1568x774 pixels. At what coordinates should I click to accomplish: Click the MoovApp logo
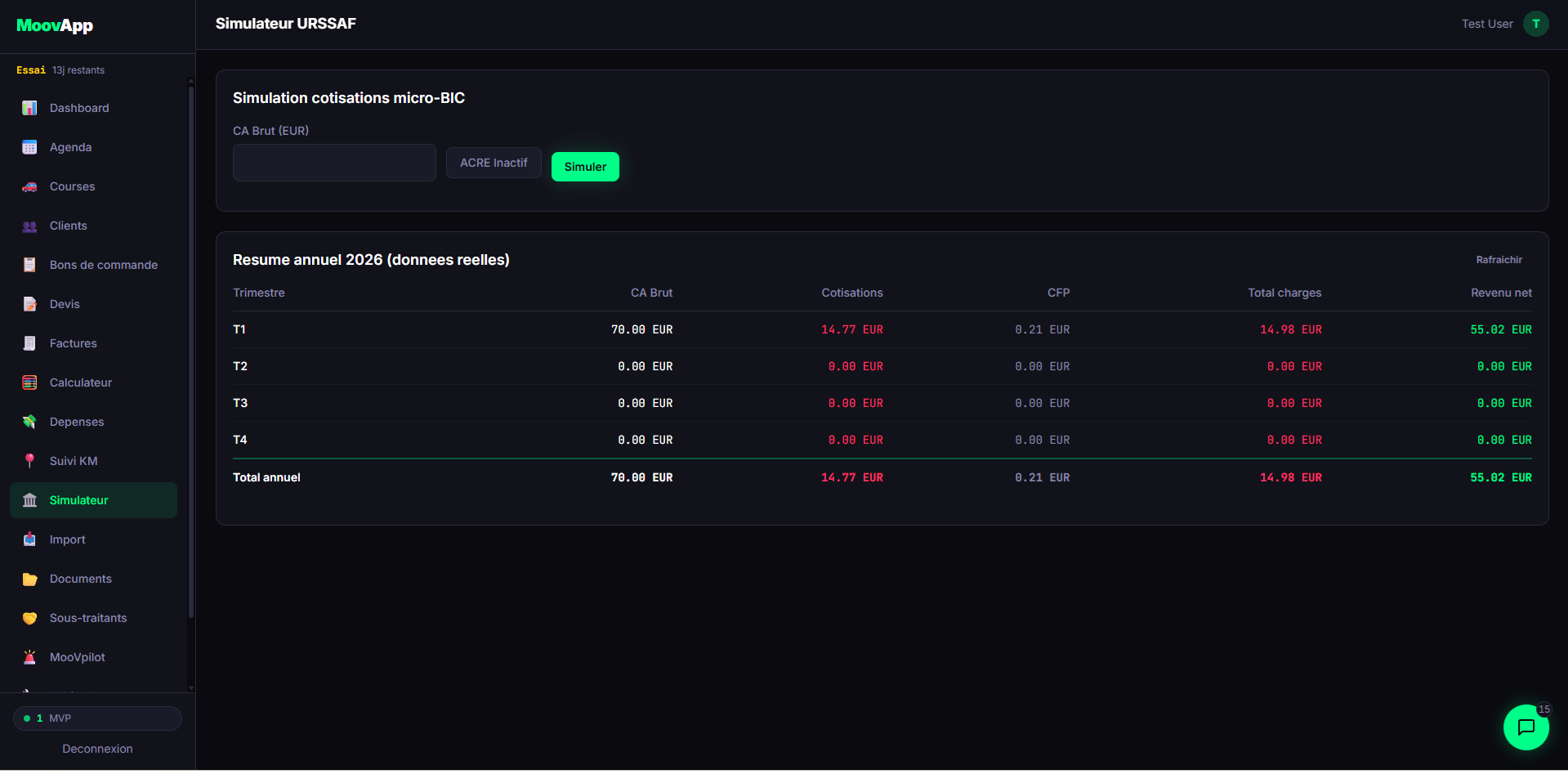coord(55,25)
